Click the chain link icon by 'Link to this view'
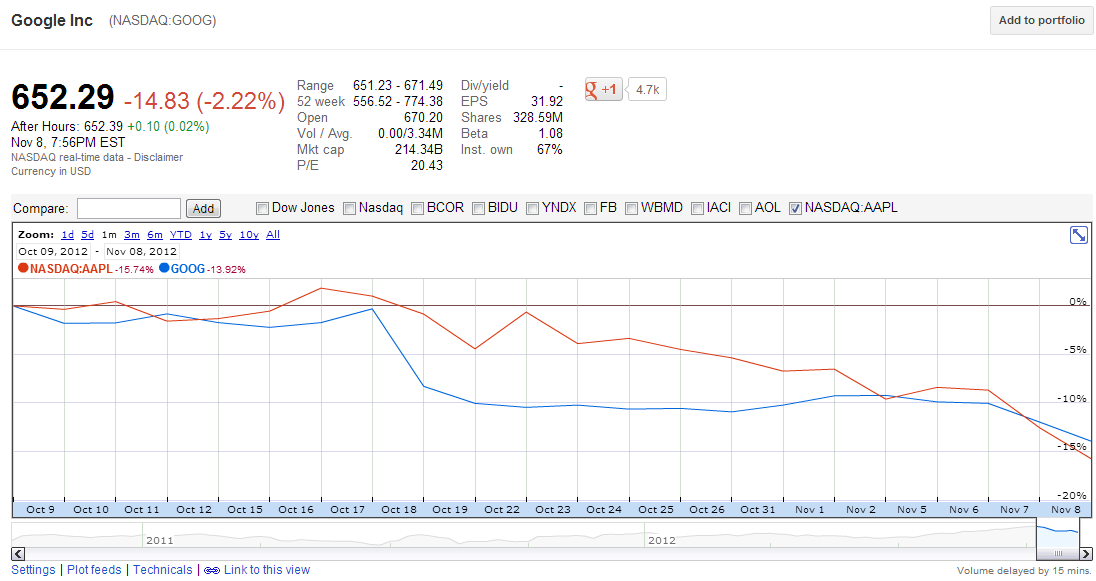 212,571
